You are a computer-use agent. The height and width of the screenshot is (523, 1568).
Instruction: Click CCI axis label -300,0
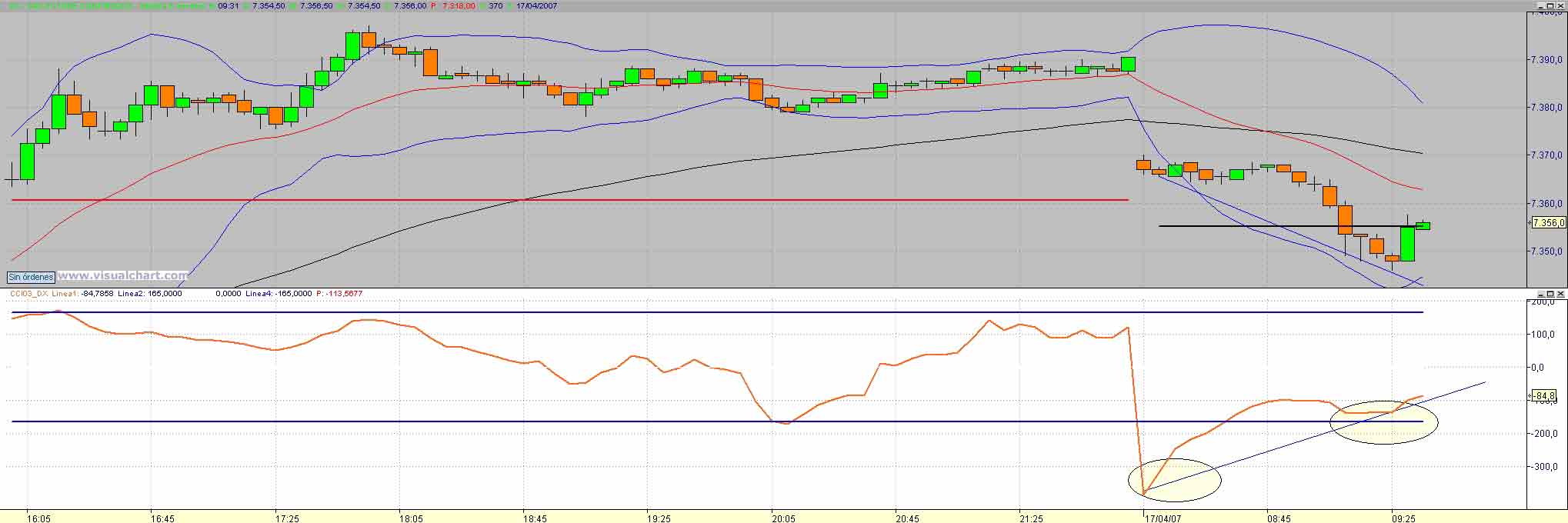(x=1543, y=467)
